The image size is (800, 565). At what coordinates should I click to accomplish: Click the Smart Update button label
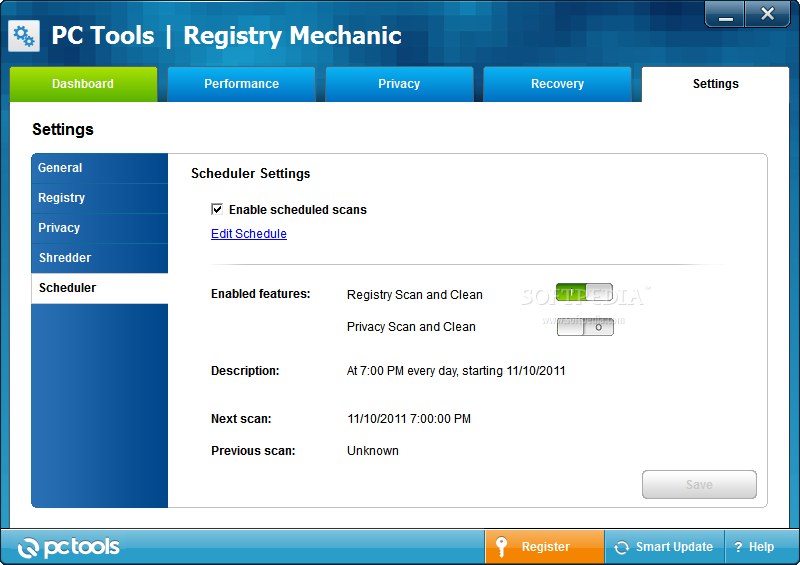click(x=674, y=547)
